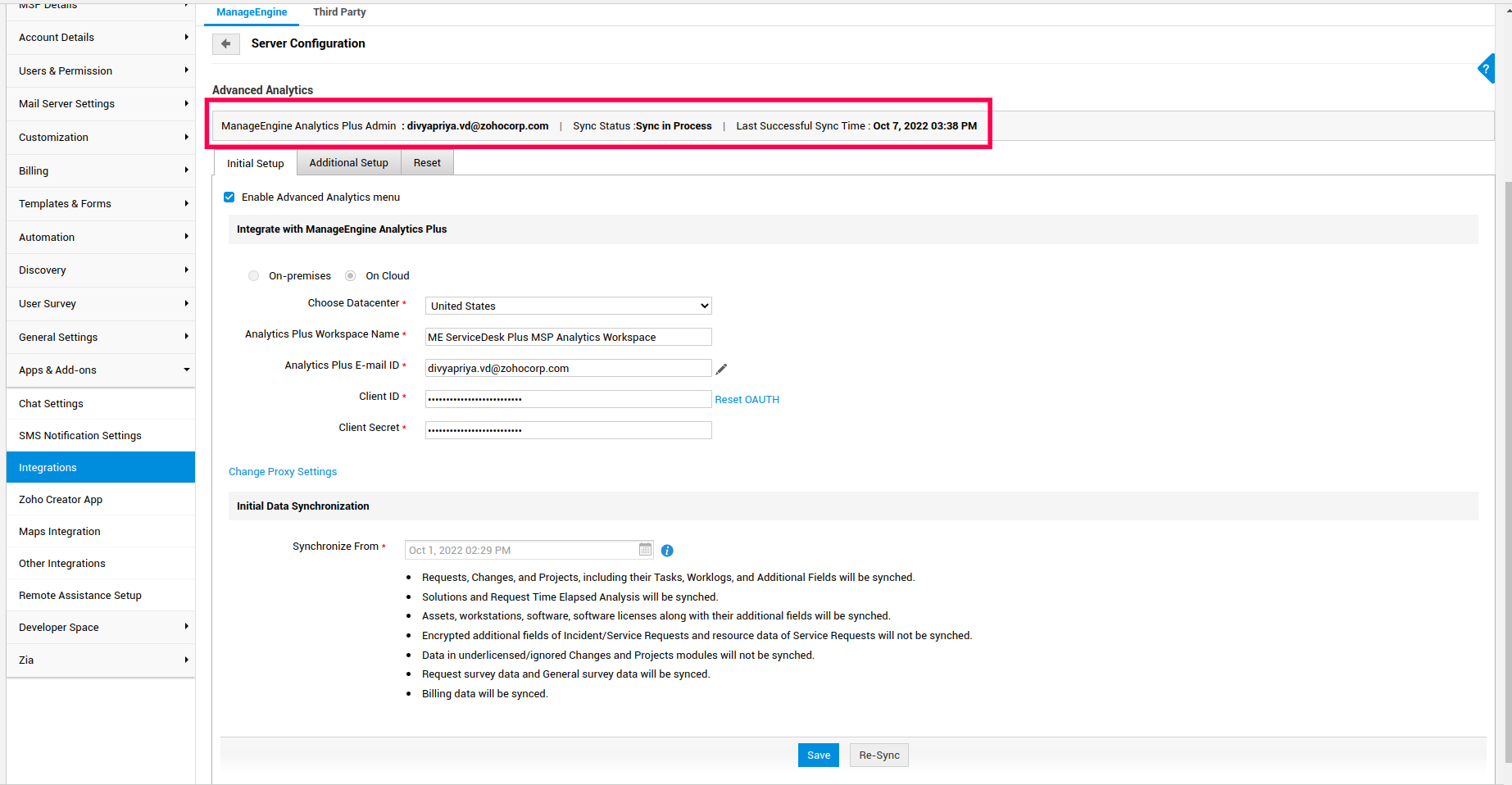Click the back arrow beside Server Configuration
The width and height of the screenshot is (1512, 785).
coord(225,43)
